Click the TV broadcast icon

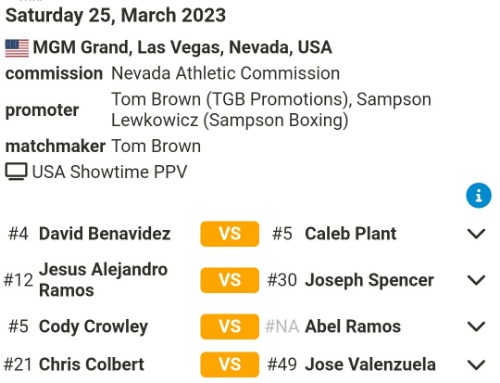point(16,172)
